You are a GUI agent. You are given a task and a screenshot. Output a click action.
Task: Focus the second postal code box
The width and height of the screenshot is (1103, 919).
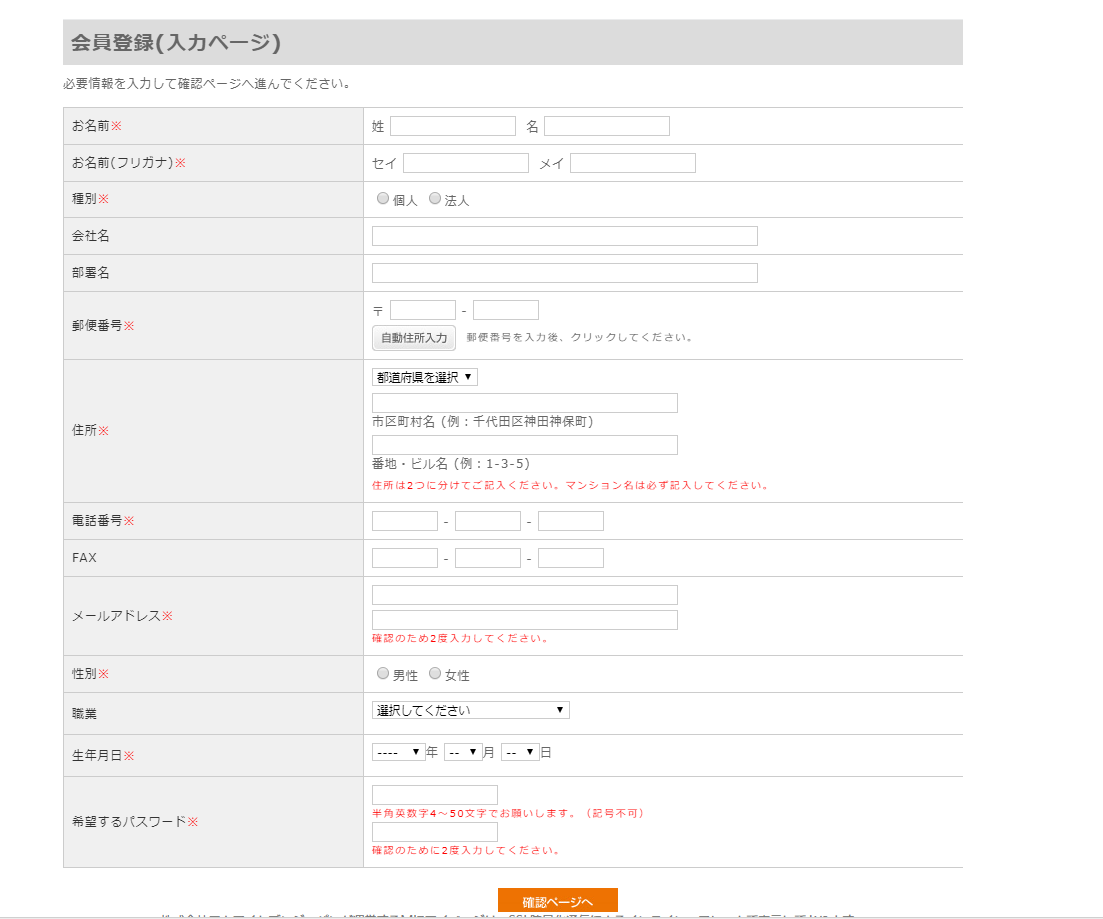click(506, 310)
